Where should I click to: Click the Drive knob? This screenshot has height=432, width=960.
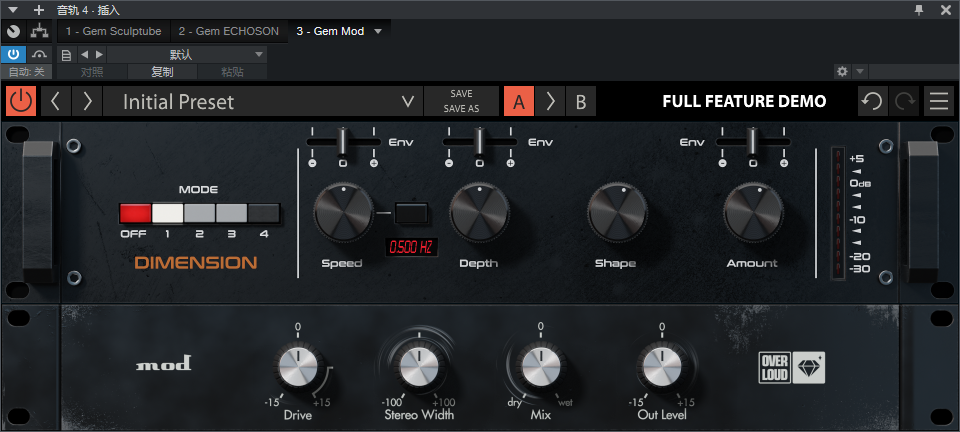pyautogui.click(x=298, y=368)
